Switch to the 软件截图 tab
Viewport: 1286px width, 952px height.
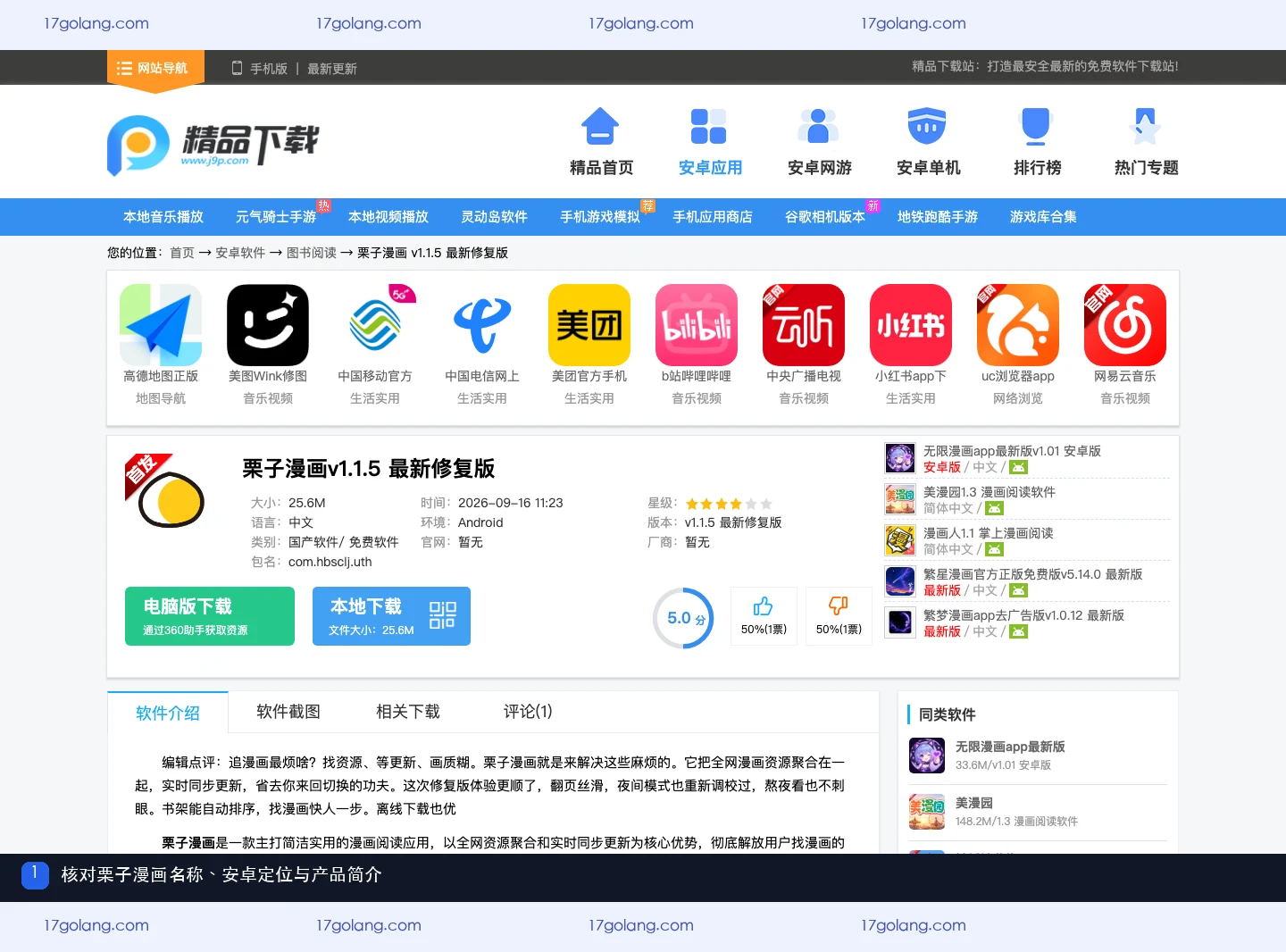(x=288, y=712)
